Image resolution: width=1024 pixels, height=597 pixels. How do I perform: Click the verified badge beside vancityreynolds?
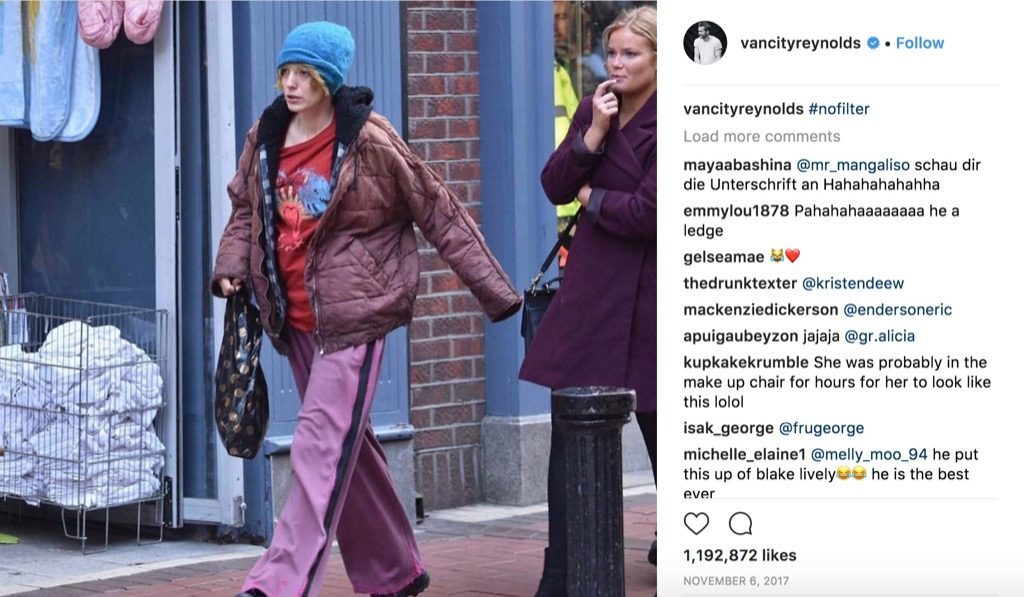(872, 43)
